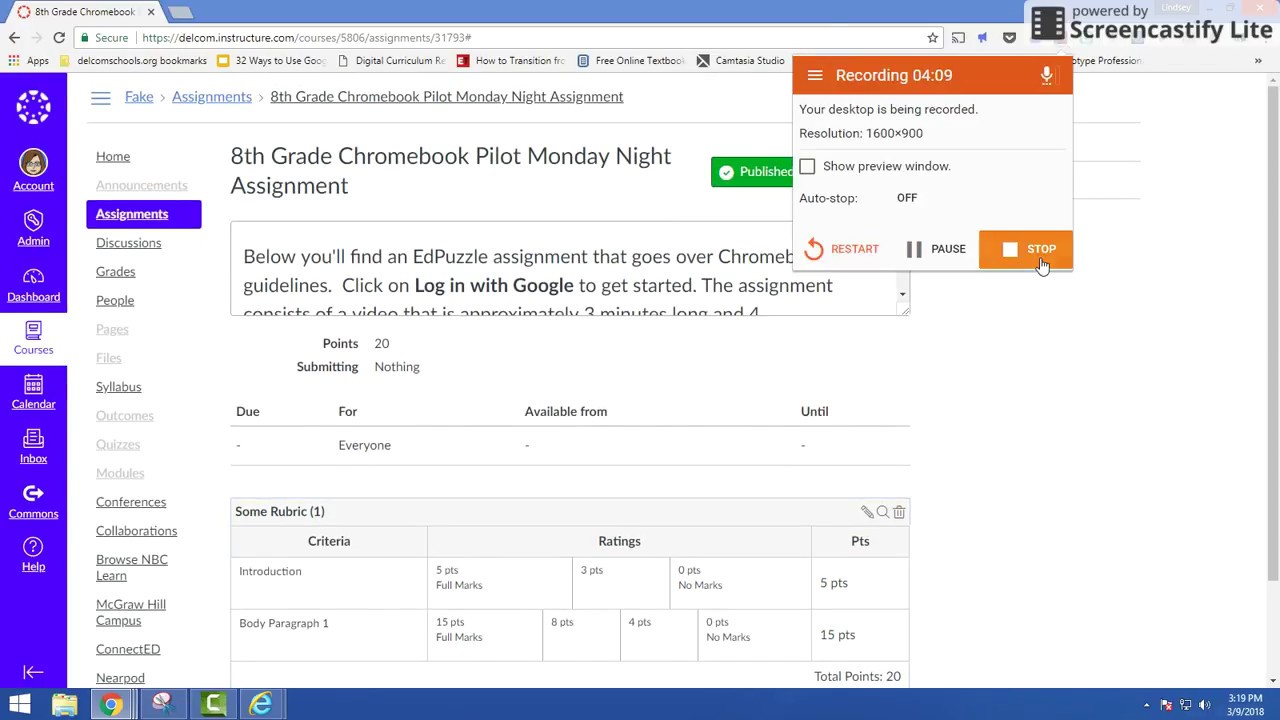Click the Canvas logo at top left
Viewport: 1280px width, 720px height.
point(33,107)
